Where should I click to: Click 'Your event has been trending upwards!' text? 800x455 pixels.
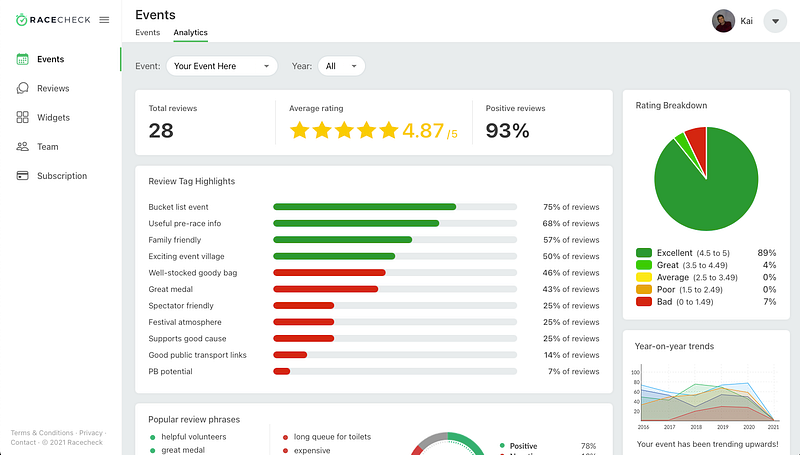(x=708, y=444)
